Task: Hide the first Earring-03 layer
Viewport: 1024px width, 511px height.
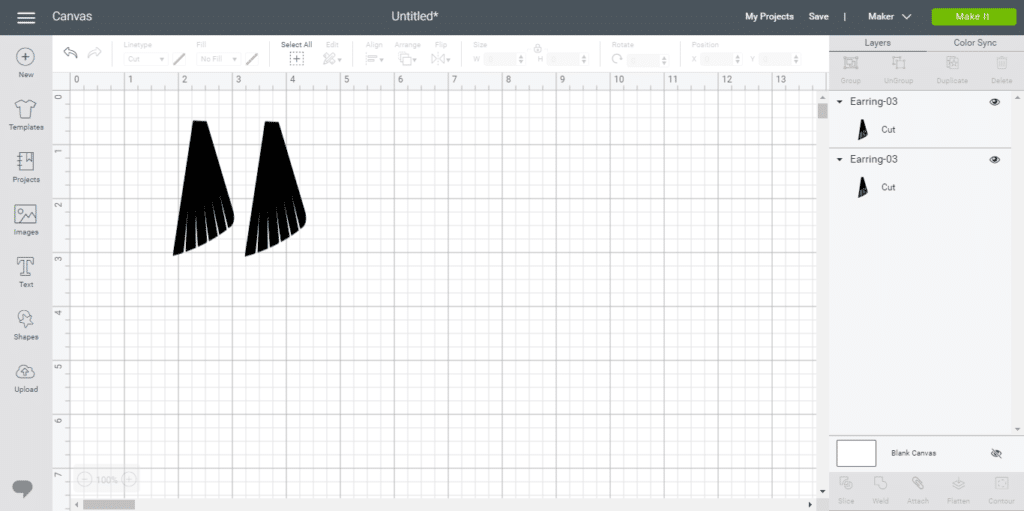Action: [994, 102]
